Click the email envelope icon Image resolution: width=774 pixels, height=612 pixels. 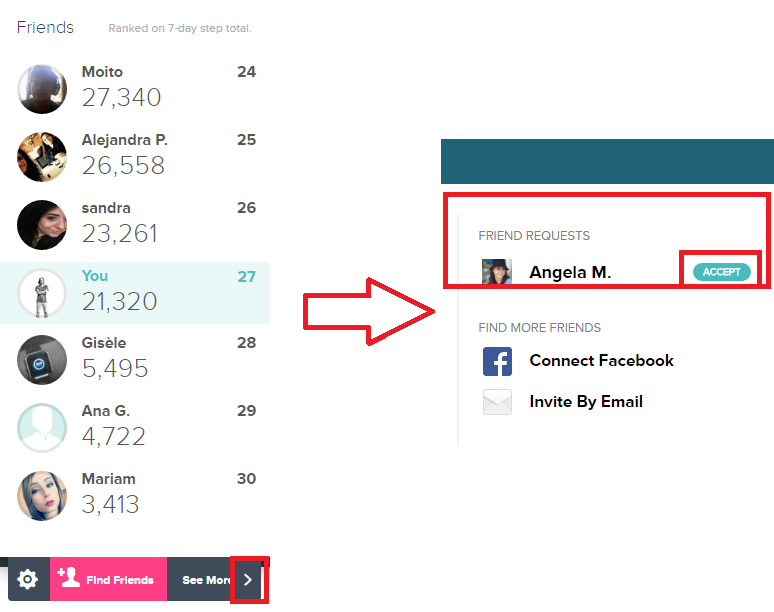coord(497,402)
